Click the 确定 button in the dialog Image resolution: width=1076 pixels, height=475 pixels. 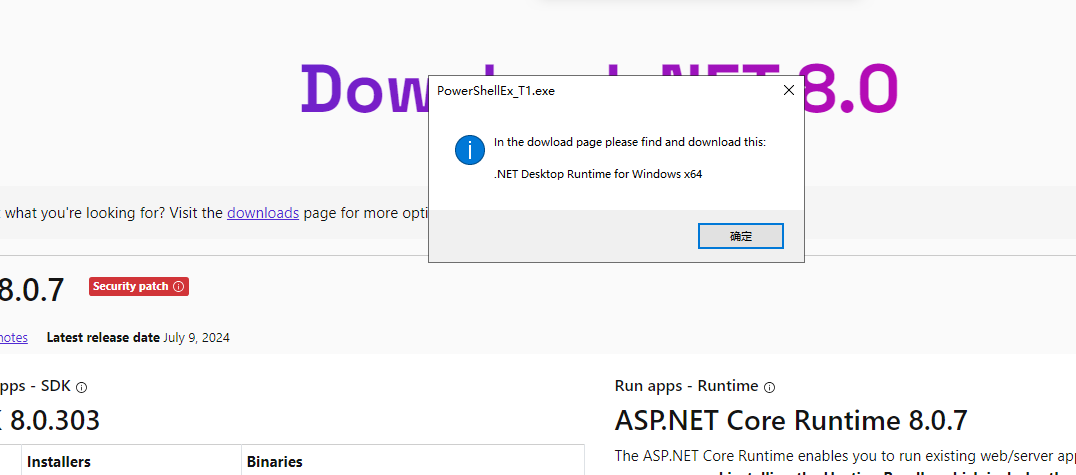740,236
